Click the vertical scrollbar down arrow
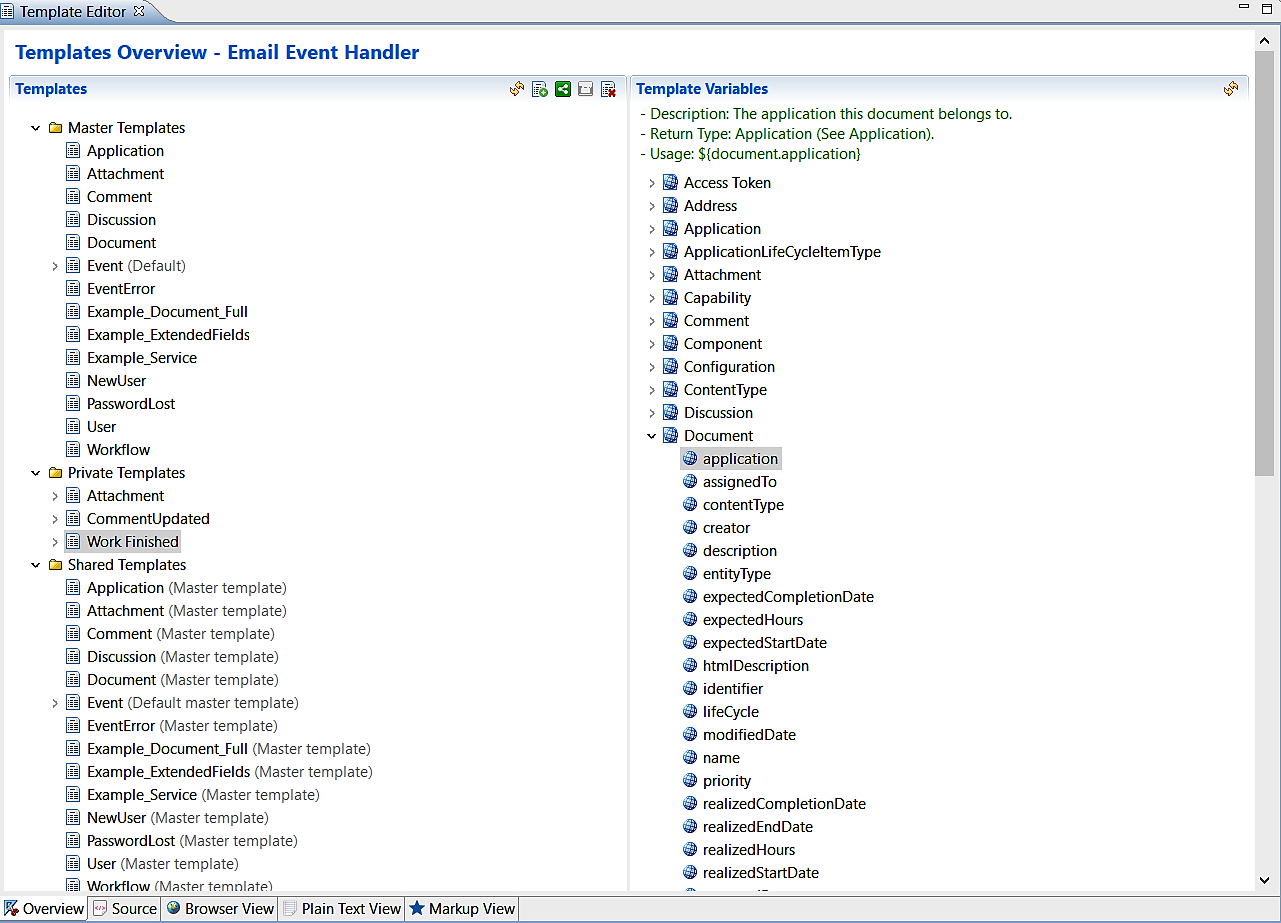The width and height of the screenshot is (1281, 923). tap(1264, 880)
